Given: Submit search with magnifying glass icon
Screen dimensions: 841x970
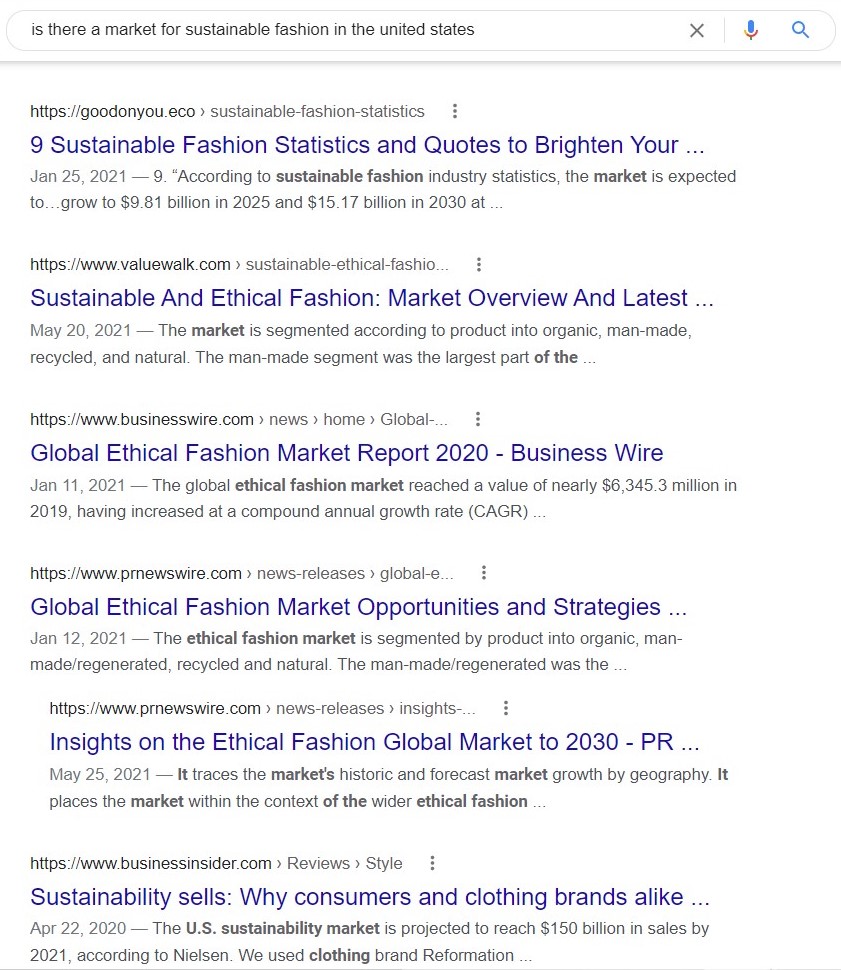Looking at the screenshot, I should pyautogui.click(x=800, y=29).
